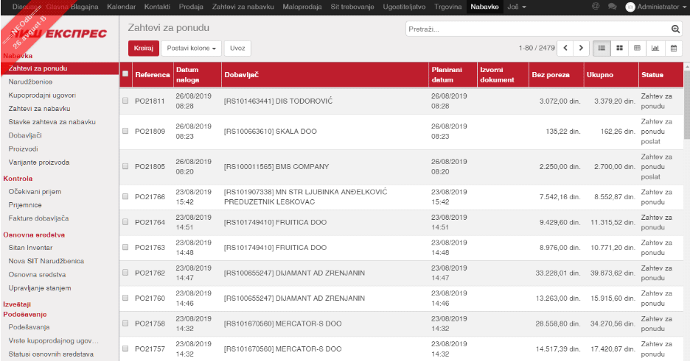690x361 pixels.
Task: Click the Administrator avatar icon
Action: 630,7
